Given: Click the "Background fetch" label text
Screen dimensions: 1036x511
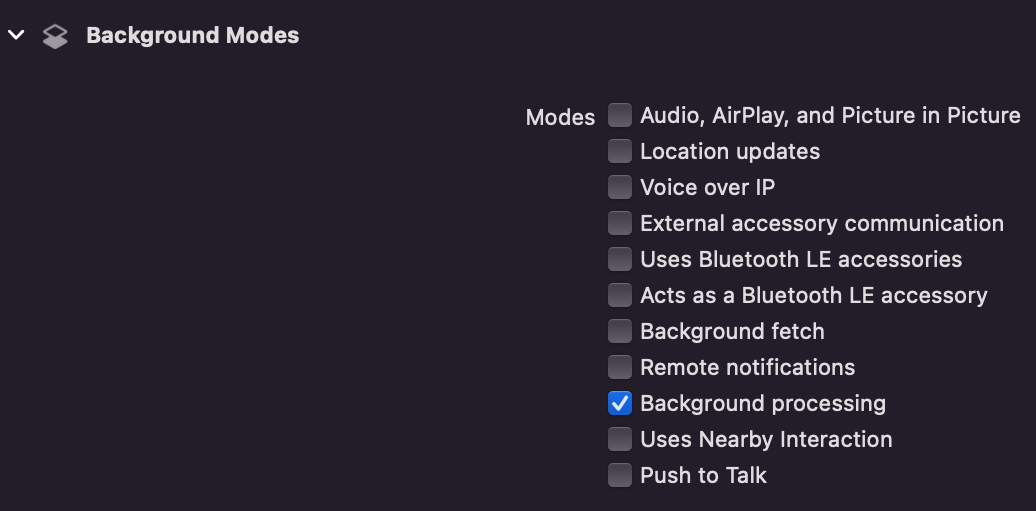Looking at the screenshot, I should [x=732, y=331].
